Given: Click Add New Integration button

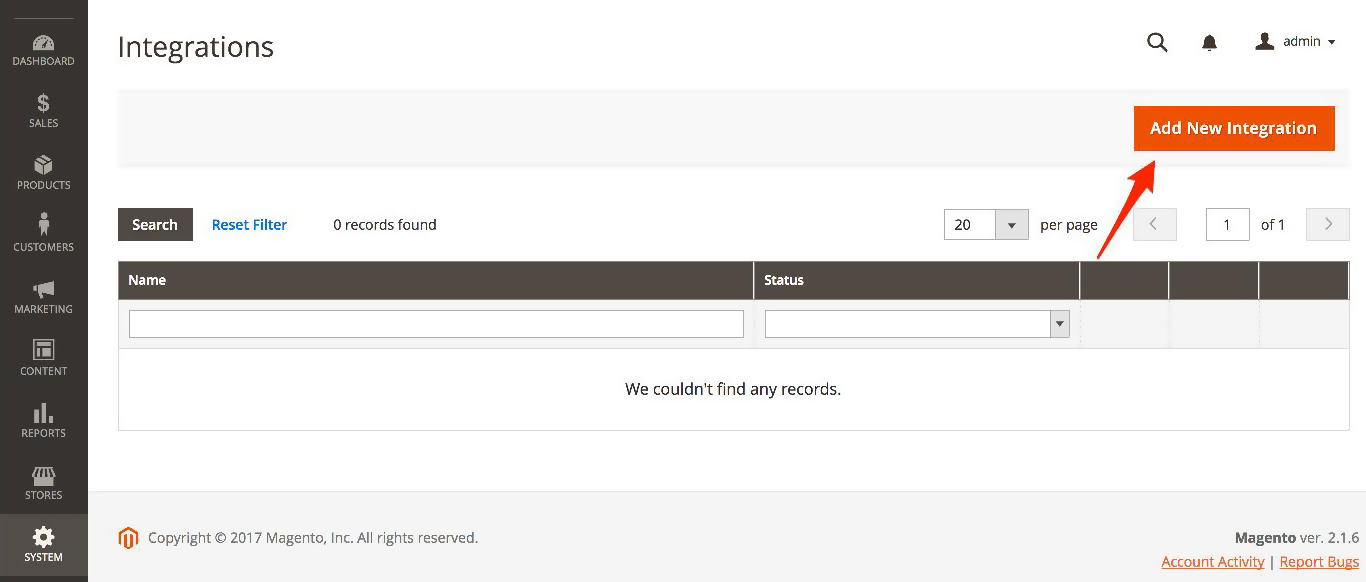Looking at the screenshot, I should click(1233, 128).
